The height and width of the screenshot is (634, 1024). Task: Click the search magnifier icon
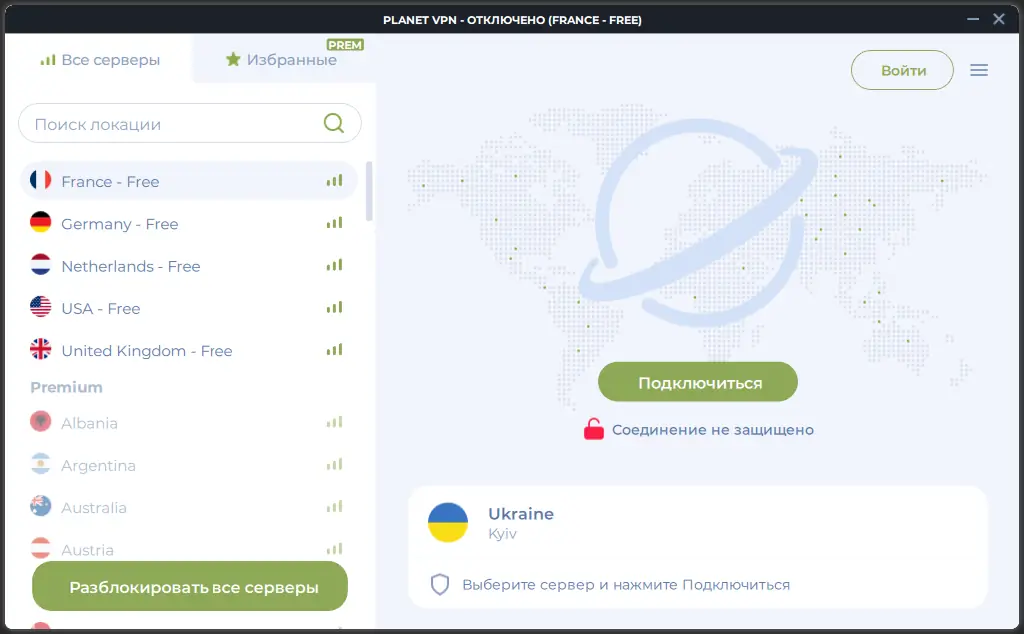(334, 123)
